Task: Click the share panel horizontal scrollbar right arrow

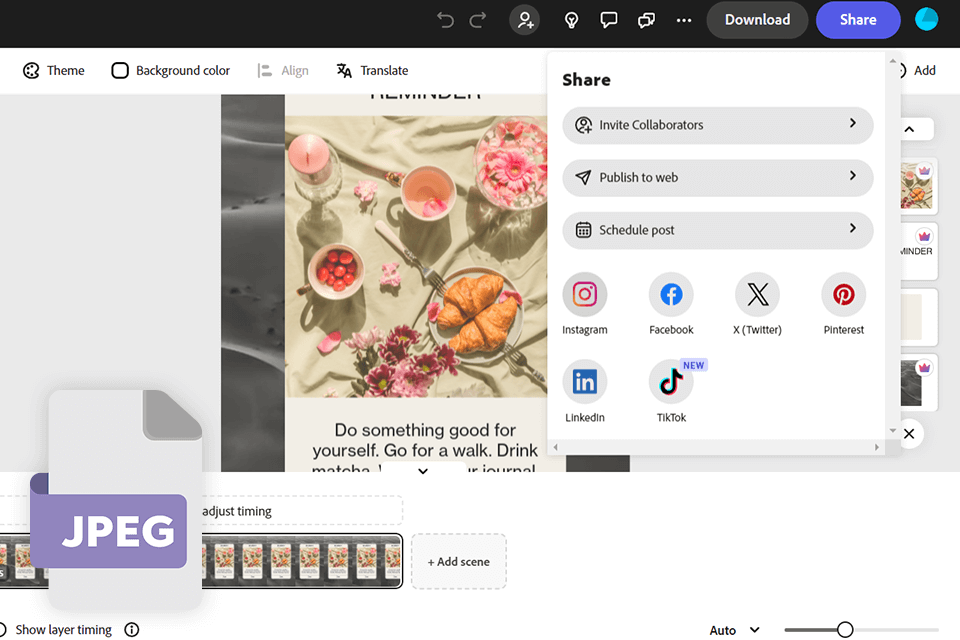Action: (x=877, y=447)
